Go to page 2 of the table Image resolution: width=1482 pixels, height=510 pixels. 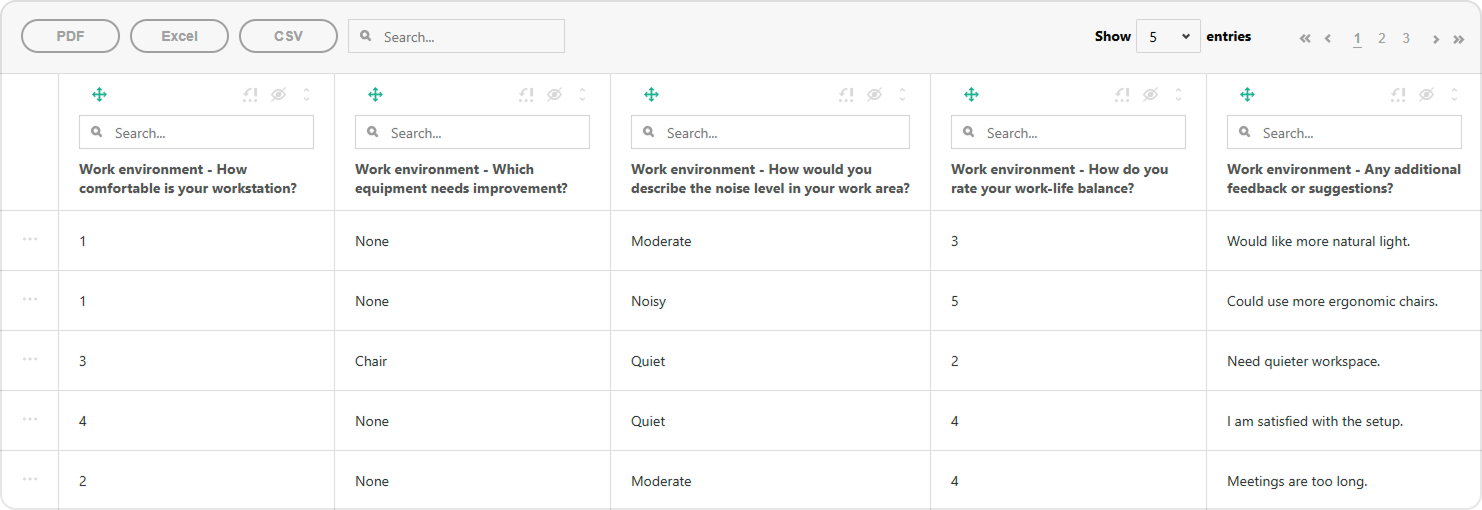(x=1381, y=39)
